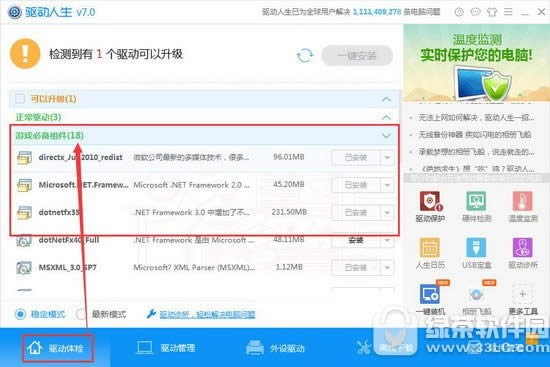Screen dimensions: 550x367
Task: Open the 无法上网如何解决 news link
Action: pyautogui.click(x=476, y=118)
